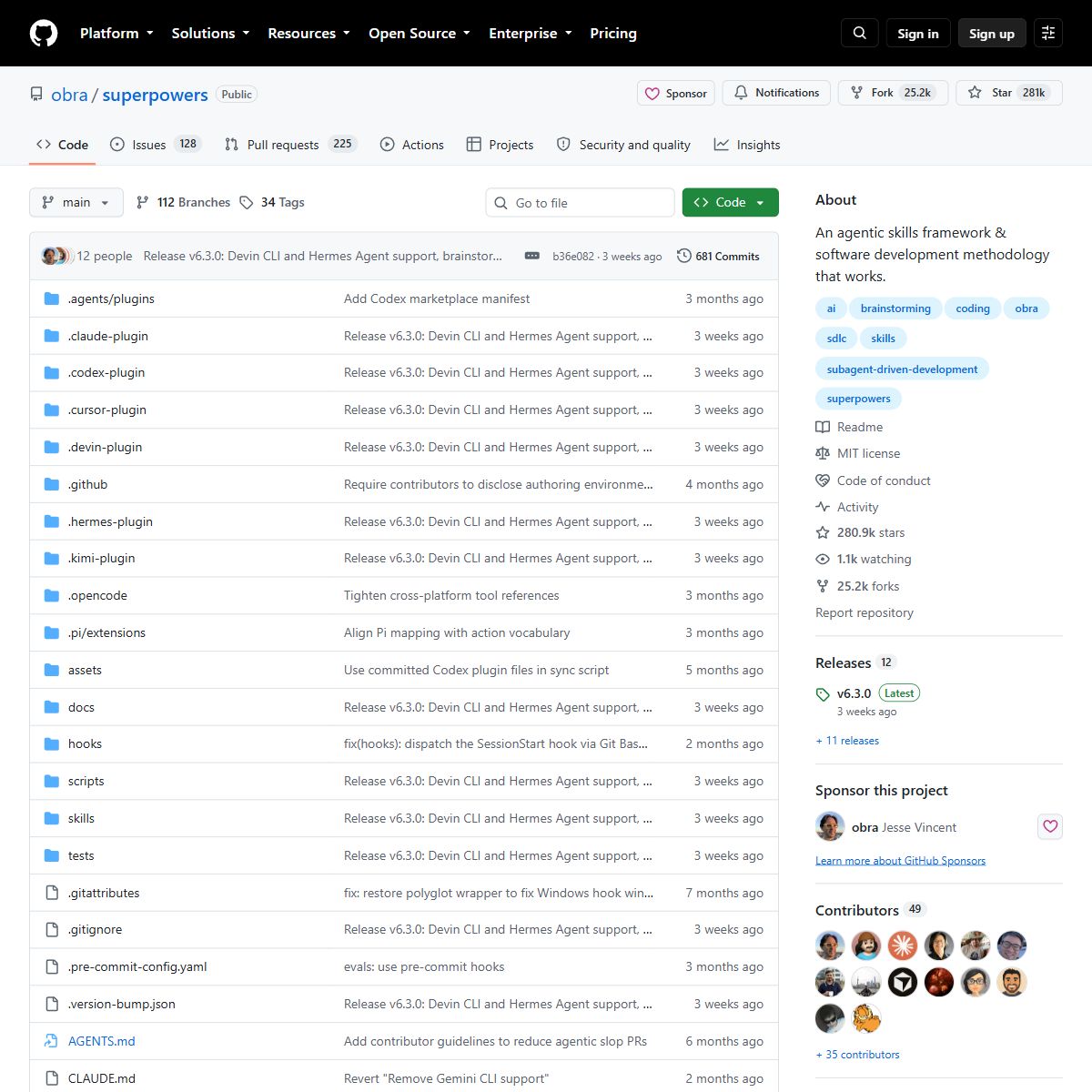The image size is (1092, 1092).
Task: Star the repository with the Star button
Action: click(x=1009, y=93)
